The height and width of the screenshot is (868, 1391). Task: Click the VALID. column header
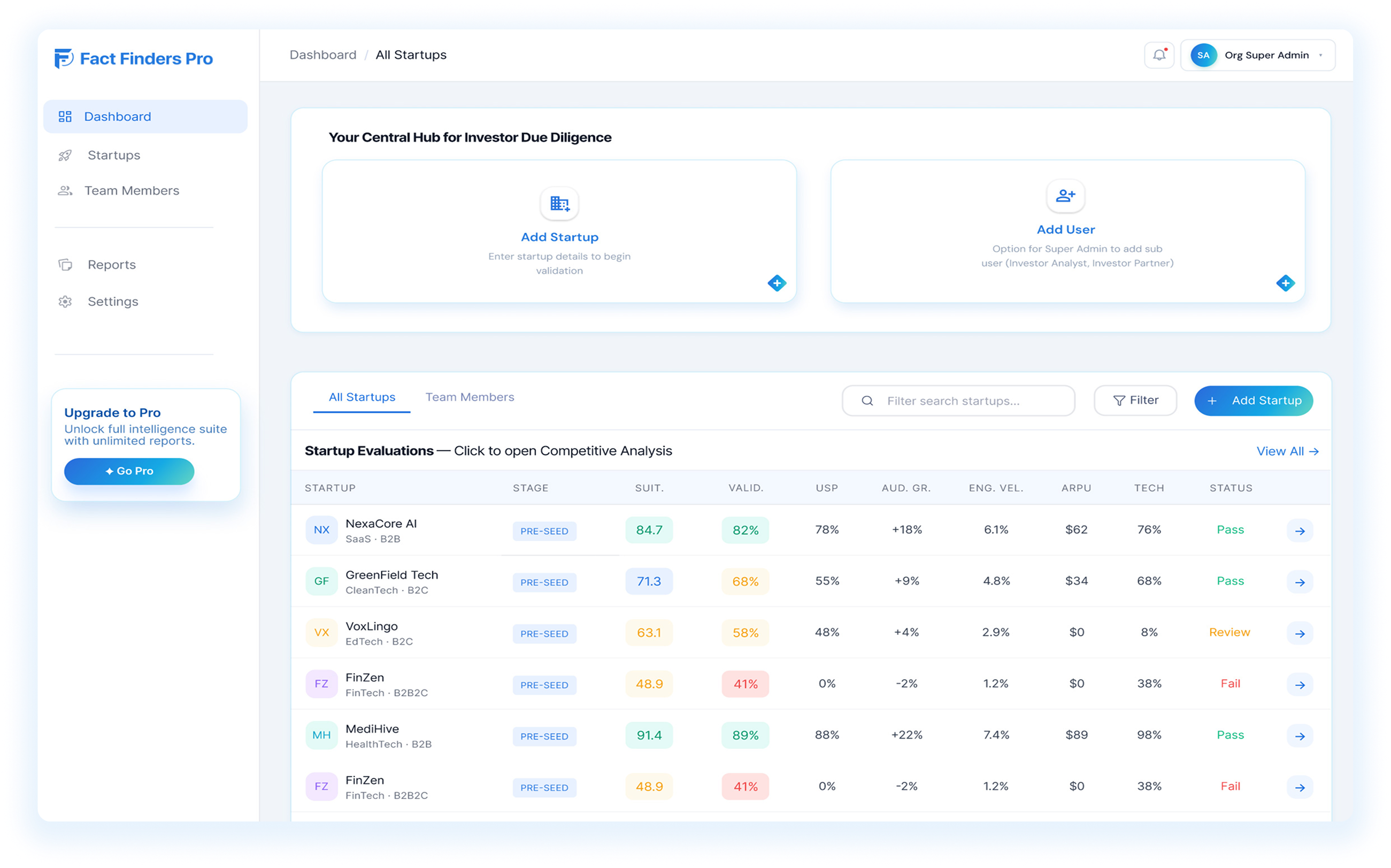point(746,488)
